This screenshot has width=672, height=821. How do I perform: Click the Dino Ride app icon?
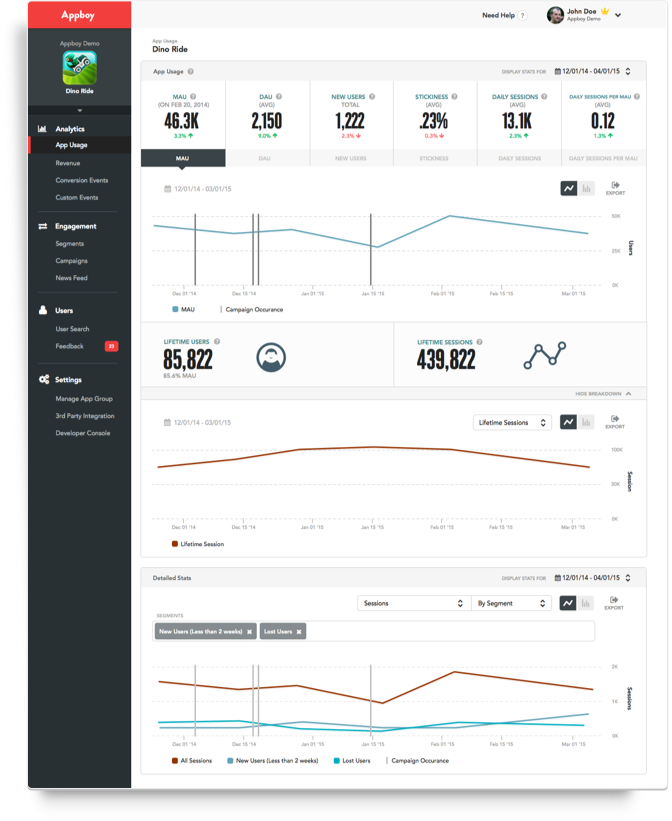click(80, 68)
